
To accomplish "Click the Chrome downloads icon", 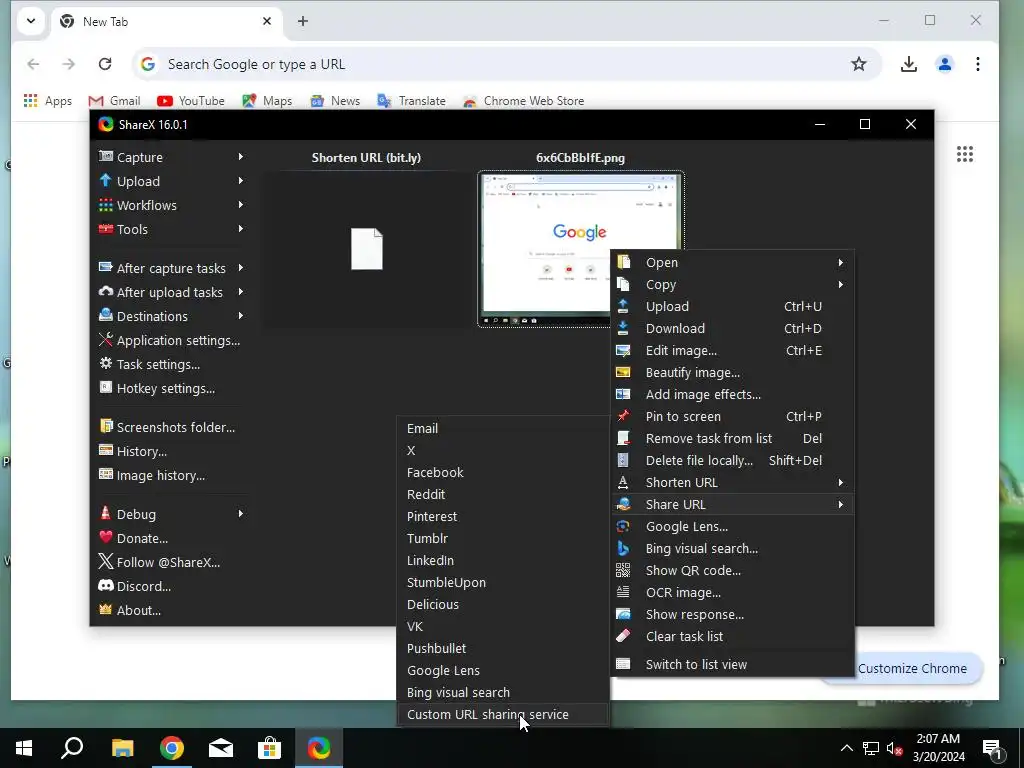I will pyautogui.click(x=908, y=64).
